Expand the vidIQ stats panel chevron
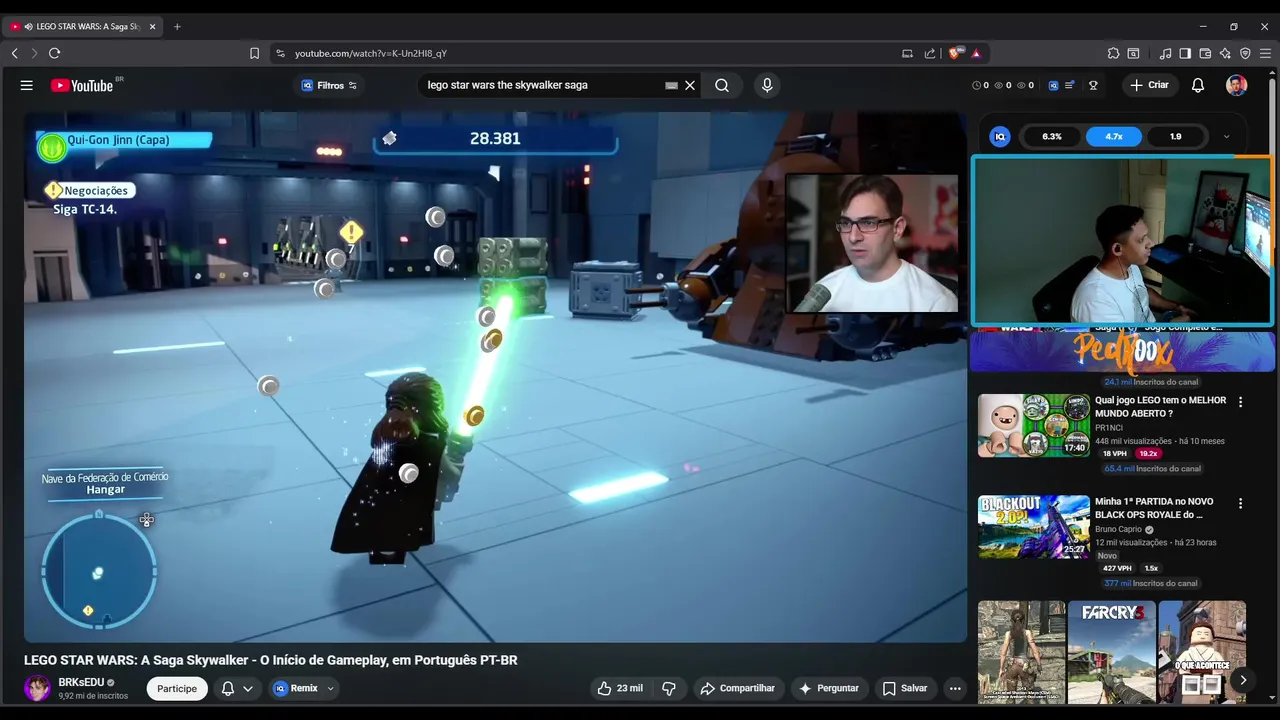1280x720 pixels. (1227, 136)
